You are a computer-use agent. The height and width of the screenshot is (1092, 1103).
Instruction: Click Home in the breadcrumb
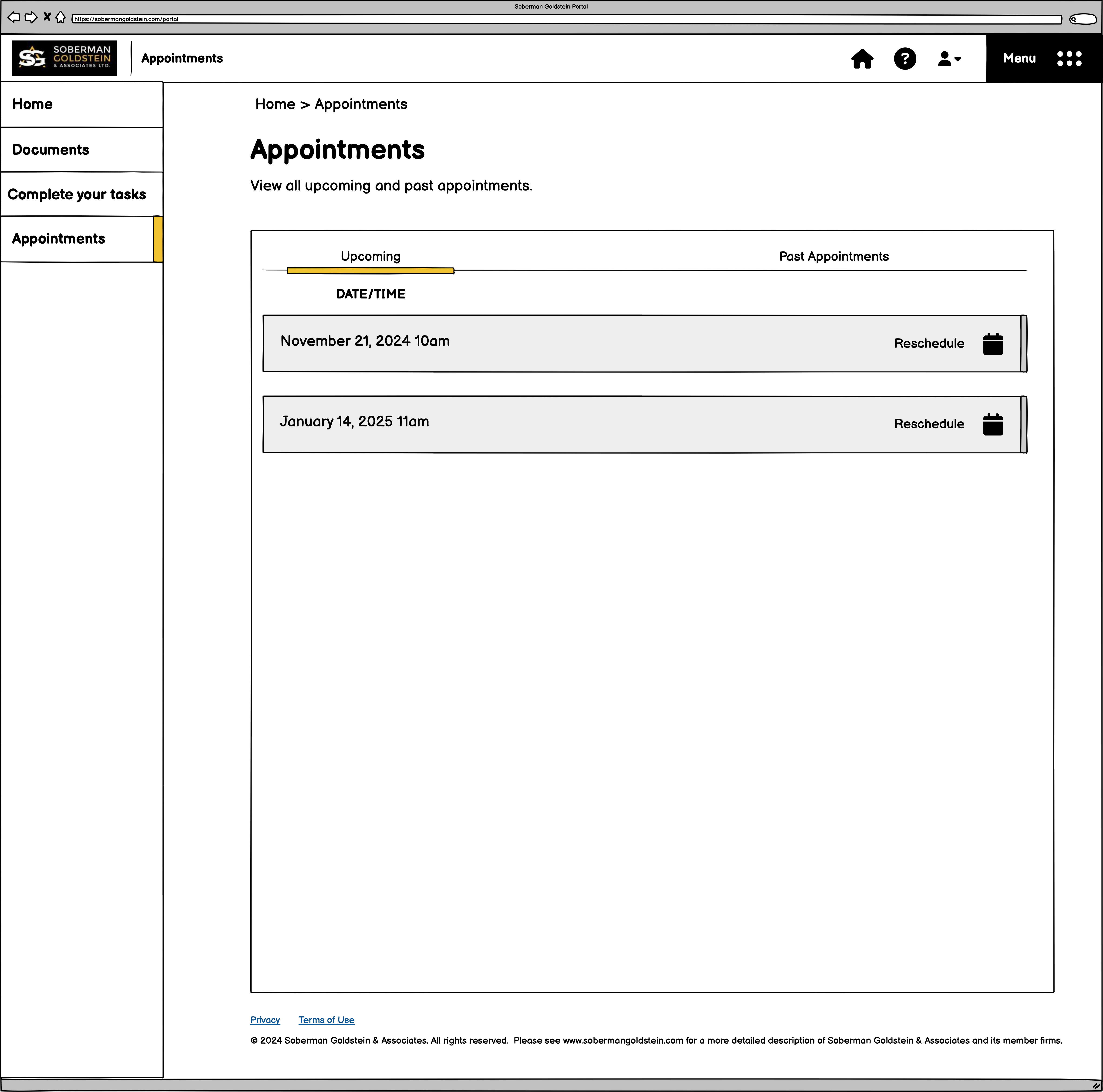pos(275,104)
